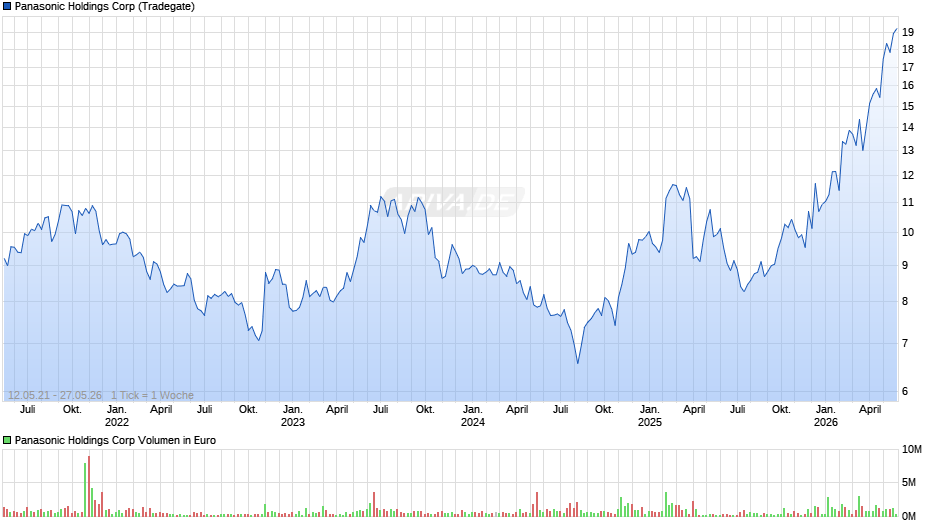Click the '8' price axis label
This screenshot has width=940, height=526.
click(x=905, y=301)
